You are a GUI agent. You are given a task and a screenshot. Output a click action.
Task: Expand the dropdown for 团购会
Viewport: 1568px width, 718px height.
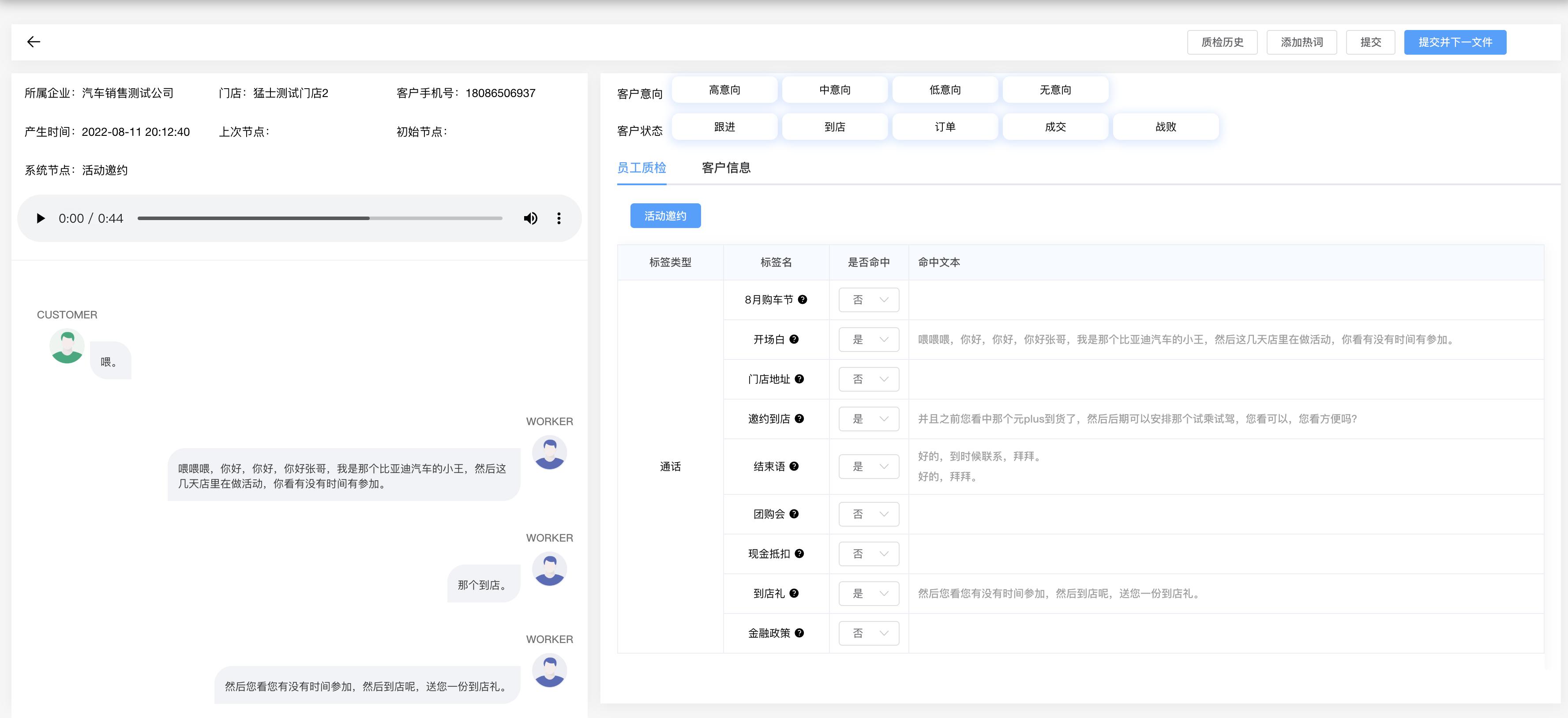click(869, 514)
